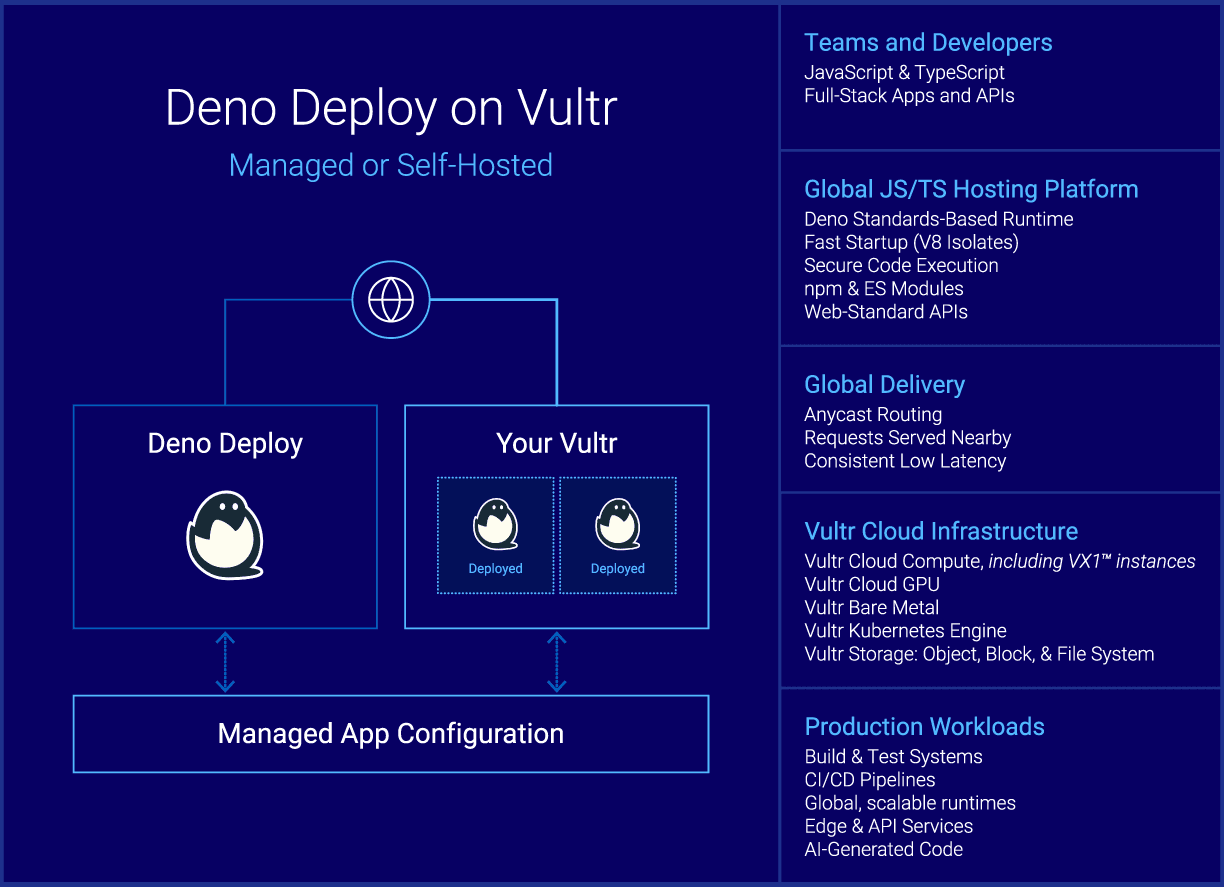
Task: Open the Vultr Cloud Infrastructure heading
Action: coord(941,531)
